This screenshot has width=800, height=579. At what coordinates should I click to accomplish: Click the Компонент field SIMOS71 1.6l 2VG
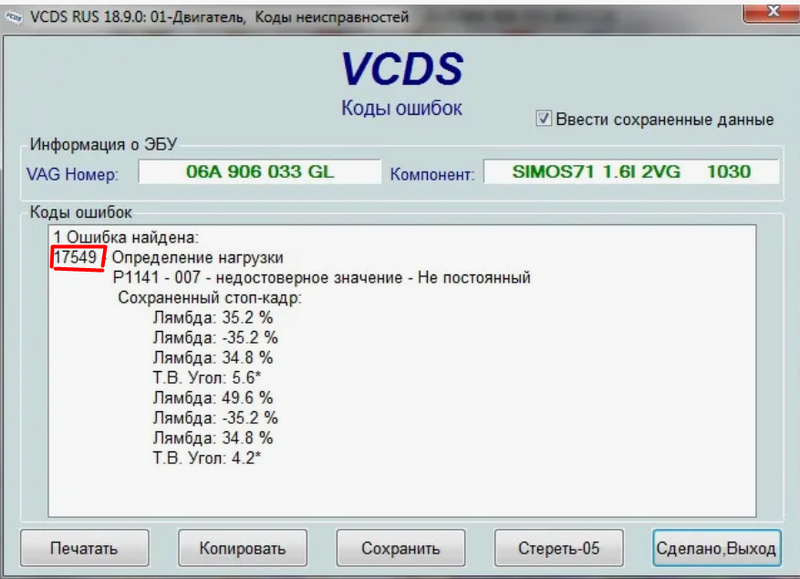click(631, 171)
